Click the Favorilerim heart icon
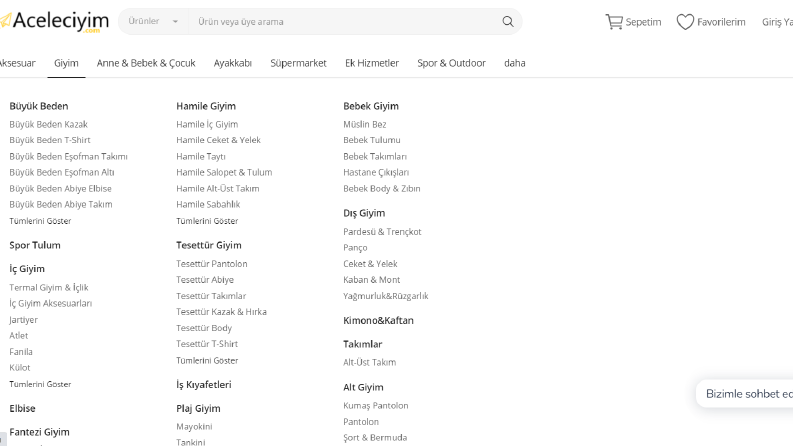 click(685, 22)
